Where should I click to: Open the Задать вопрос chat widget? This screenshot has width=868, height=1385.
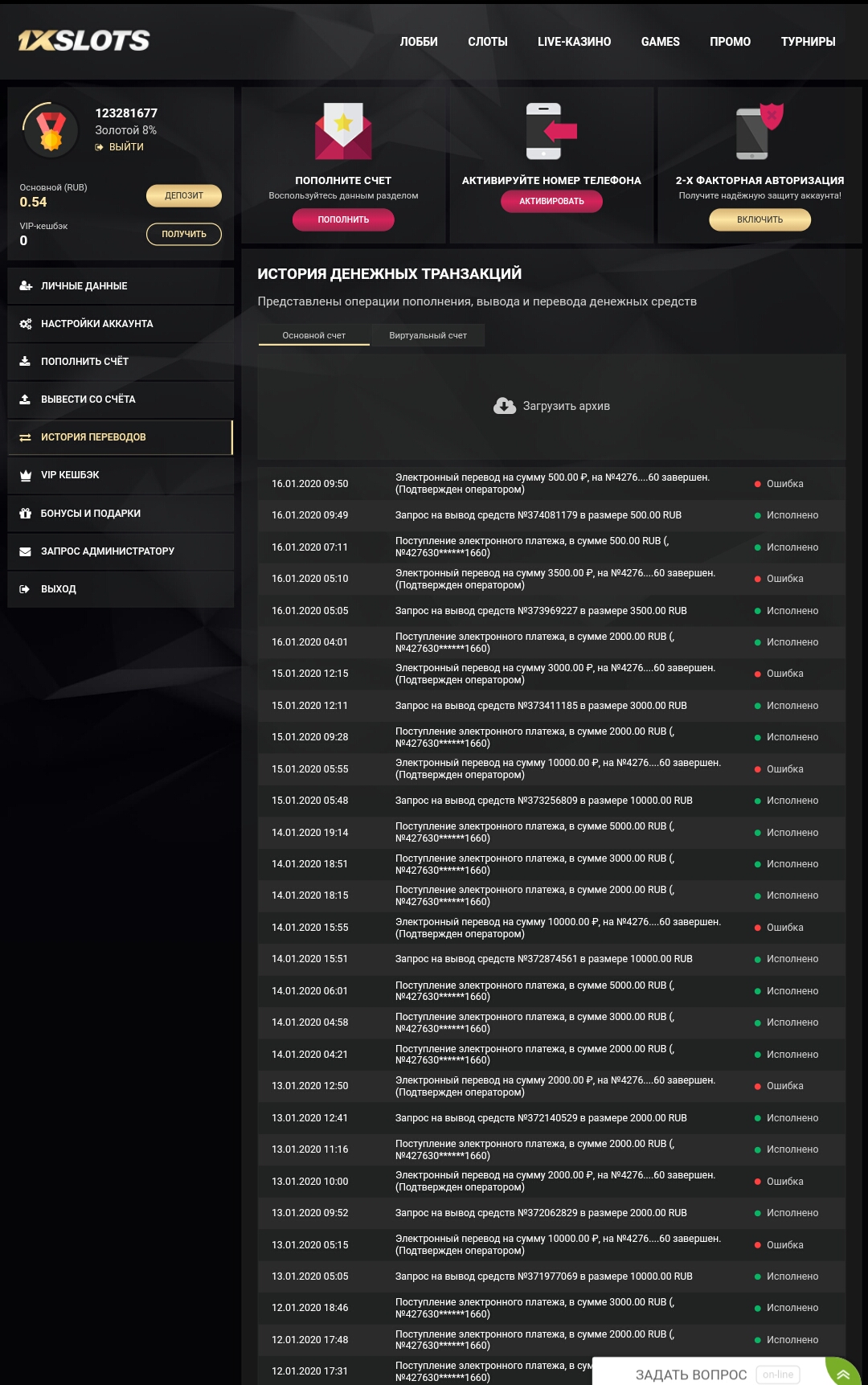691,1375
